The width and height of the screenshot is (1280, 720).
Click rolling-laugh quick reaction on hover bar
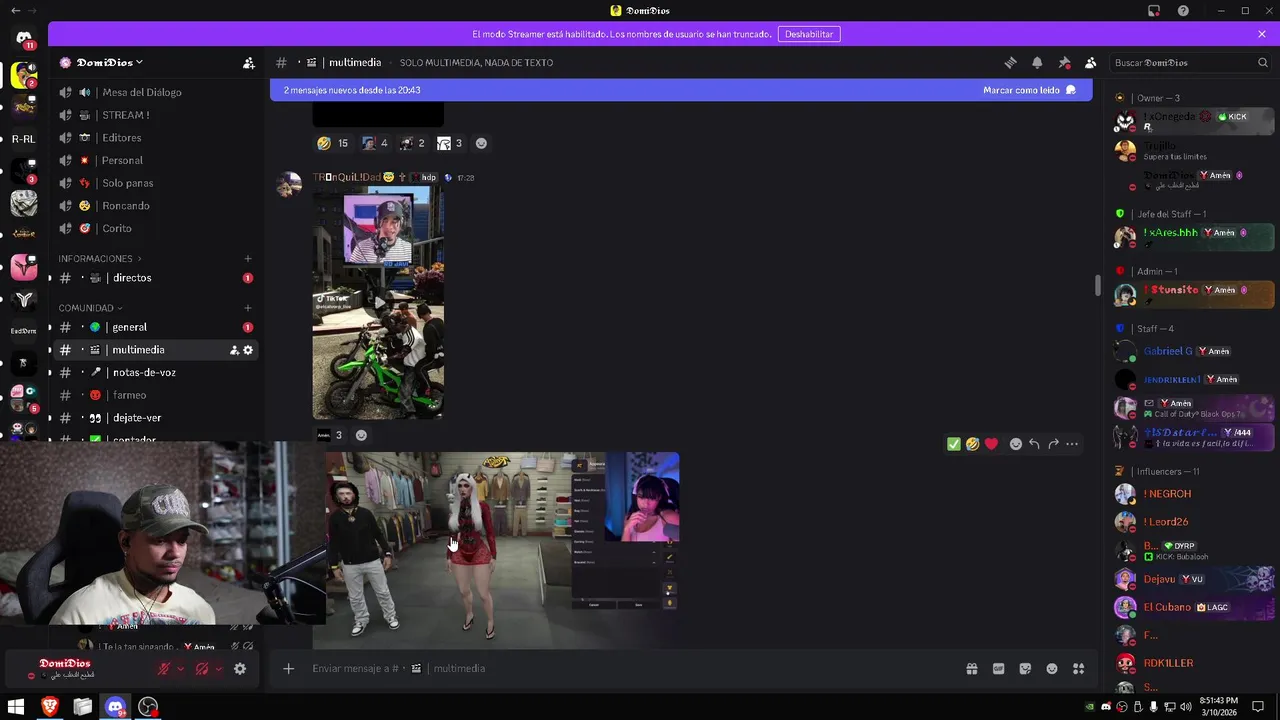(x=972, y=444)
